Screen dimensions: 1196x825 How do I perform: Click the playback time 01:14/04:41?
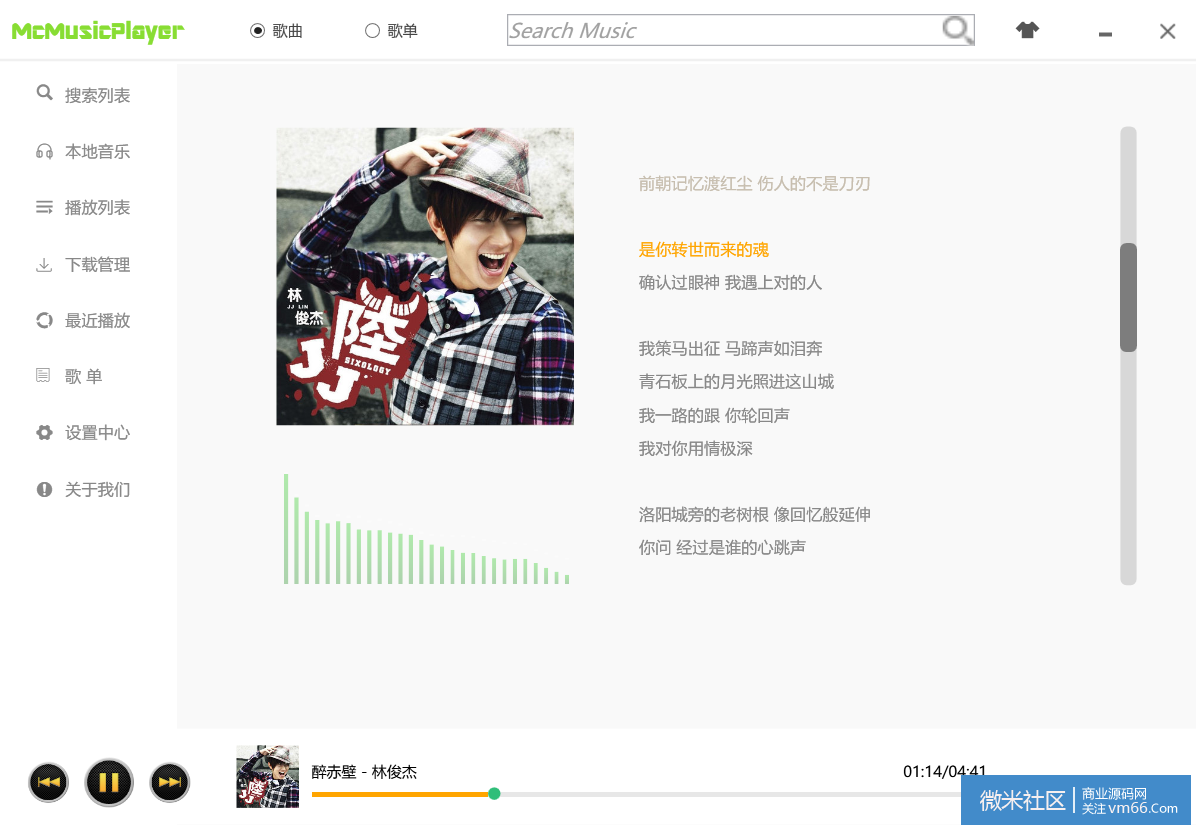[944, 771]
